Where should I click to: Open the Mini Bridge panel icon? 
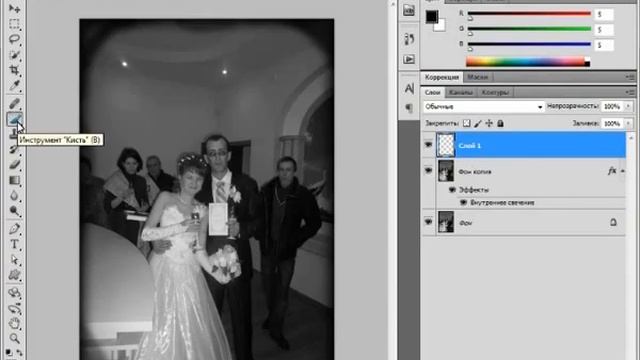pyautogui.click(x=409, y=11)
